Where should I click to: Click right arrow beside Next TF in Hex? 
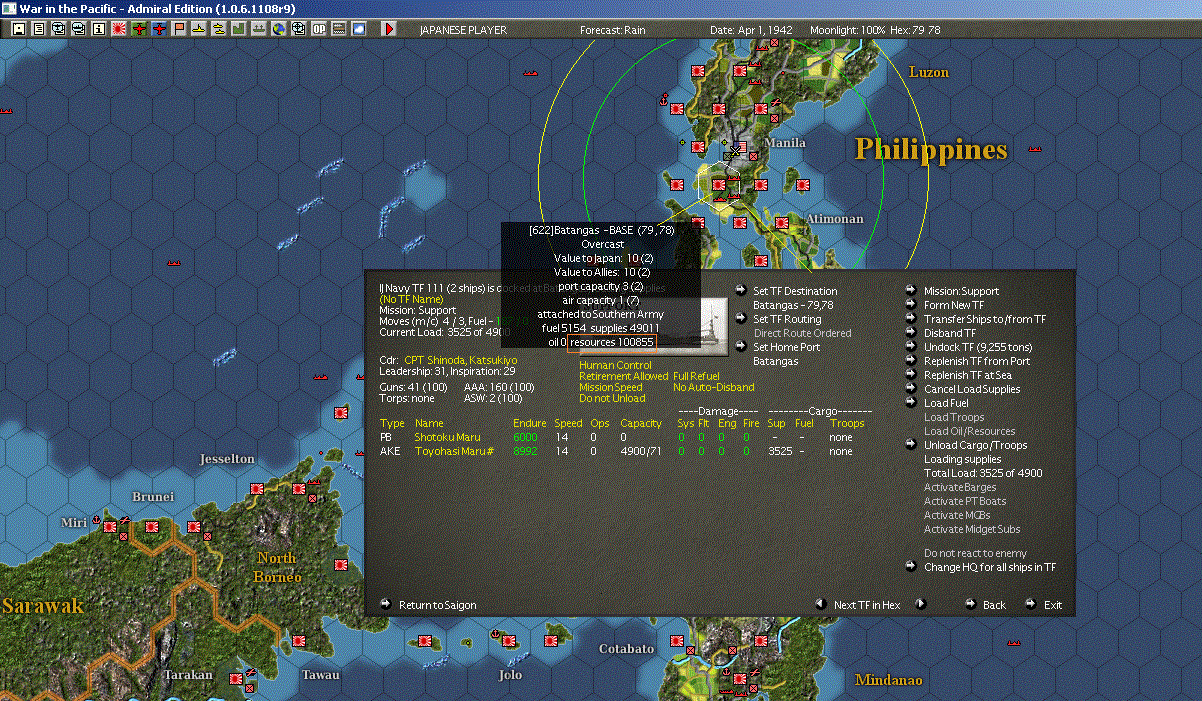[x=920, y=604]
